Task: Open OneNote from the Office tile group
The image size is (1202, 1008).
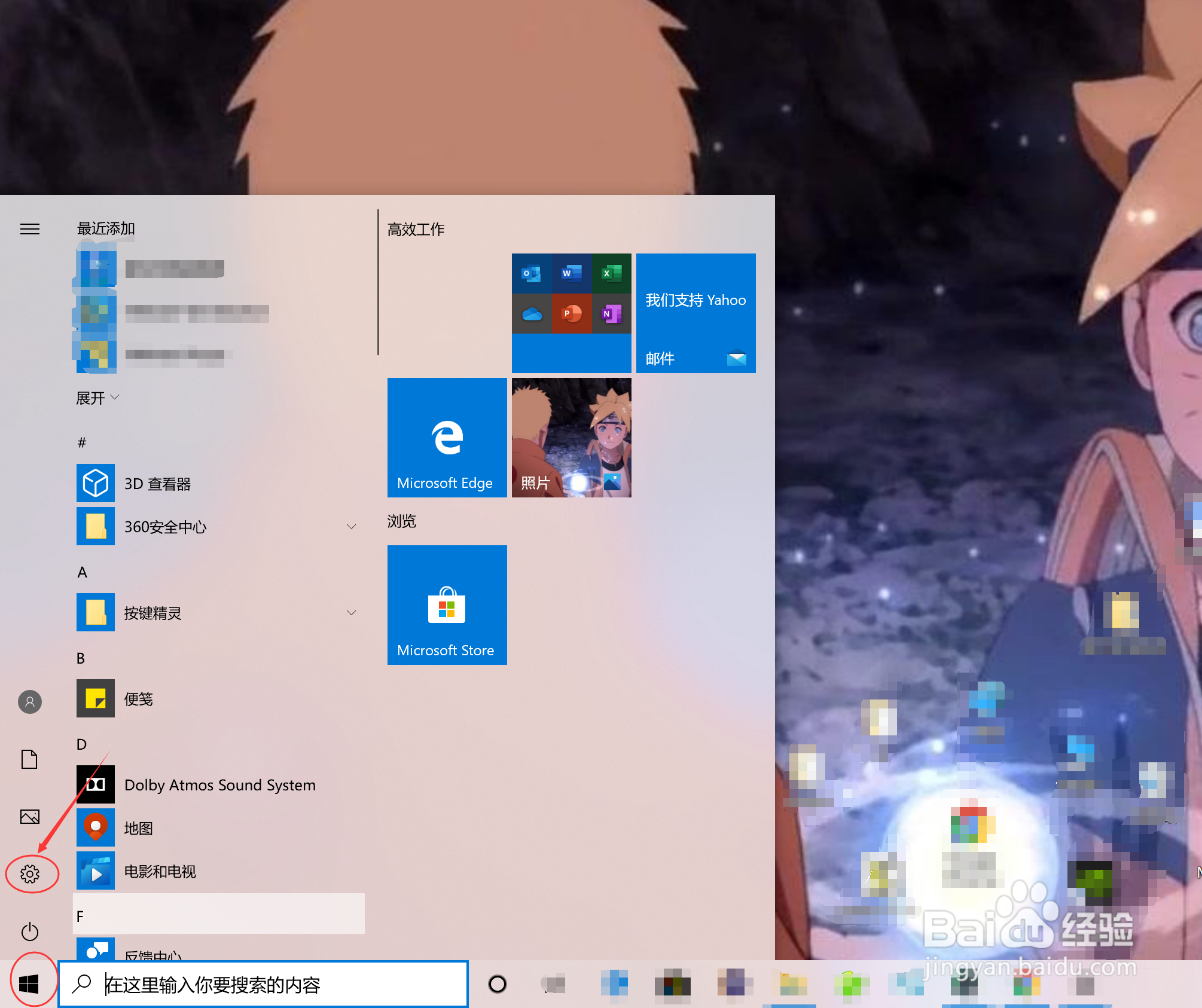Action: point(611,314)
